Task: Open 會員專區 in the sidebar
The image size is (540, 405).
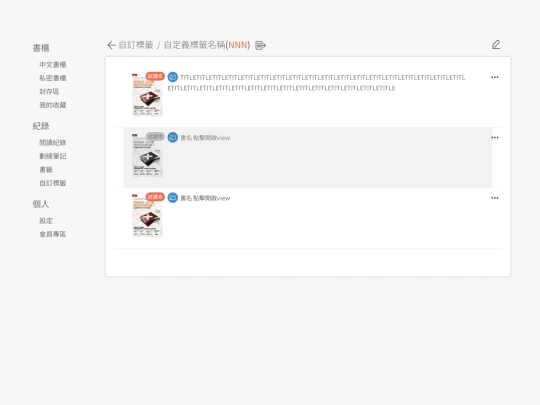Action: pyautogui.click(x=53, y=234)
